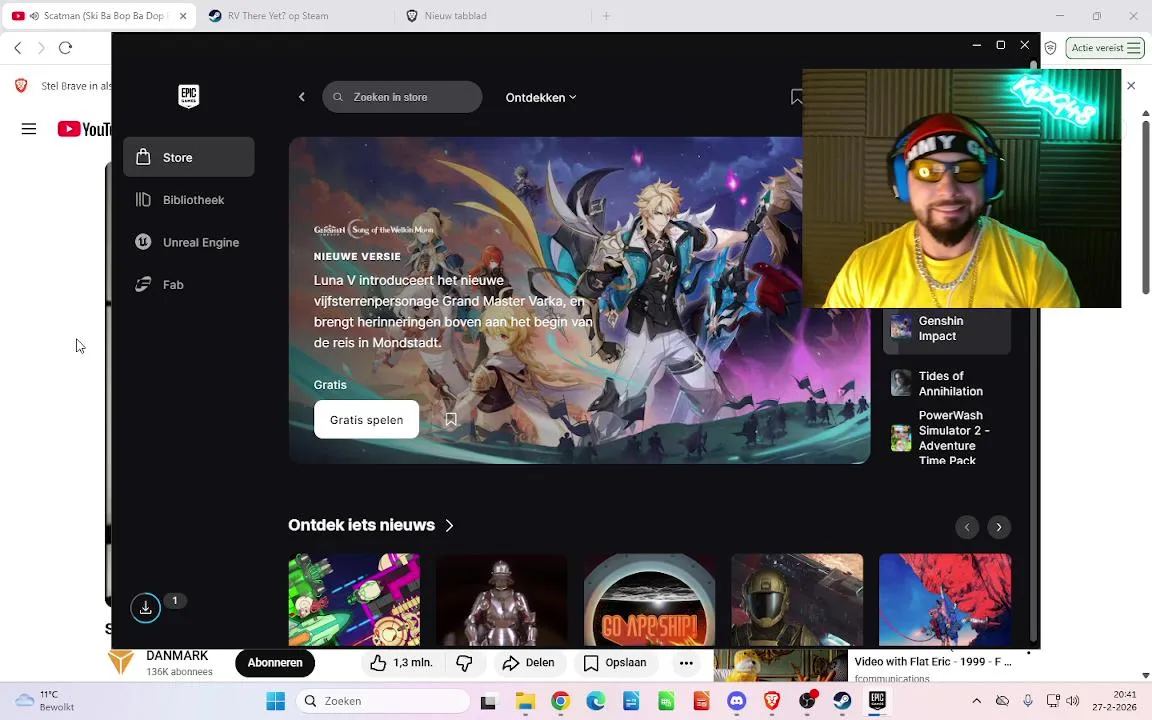Screen dimensions: 1152x720
Task: Add Genshin Impact to wishlist via bookmark
Action: [x=450, y=420]
